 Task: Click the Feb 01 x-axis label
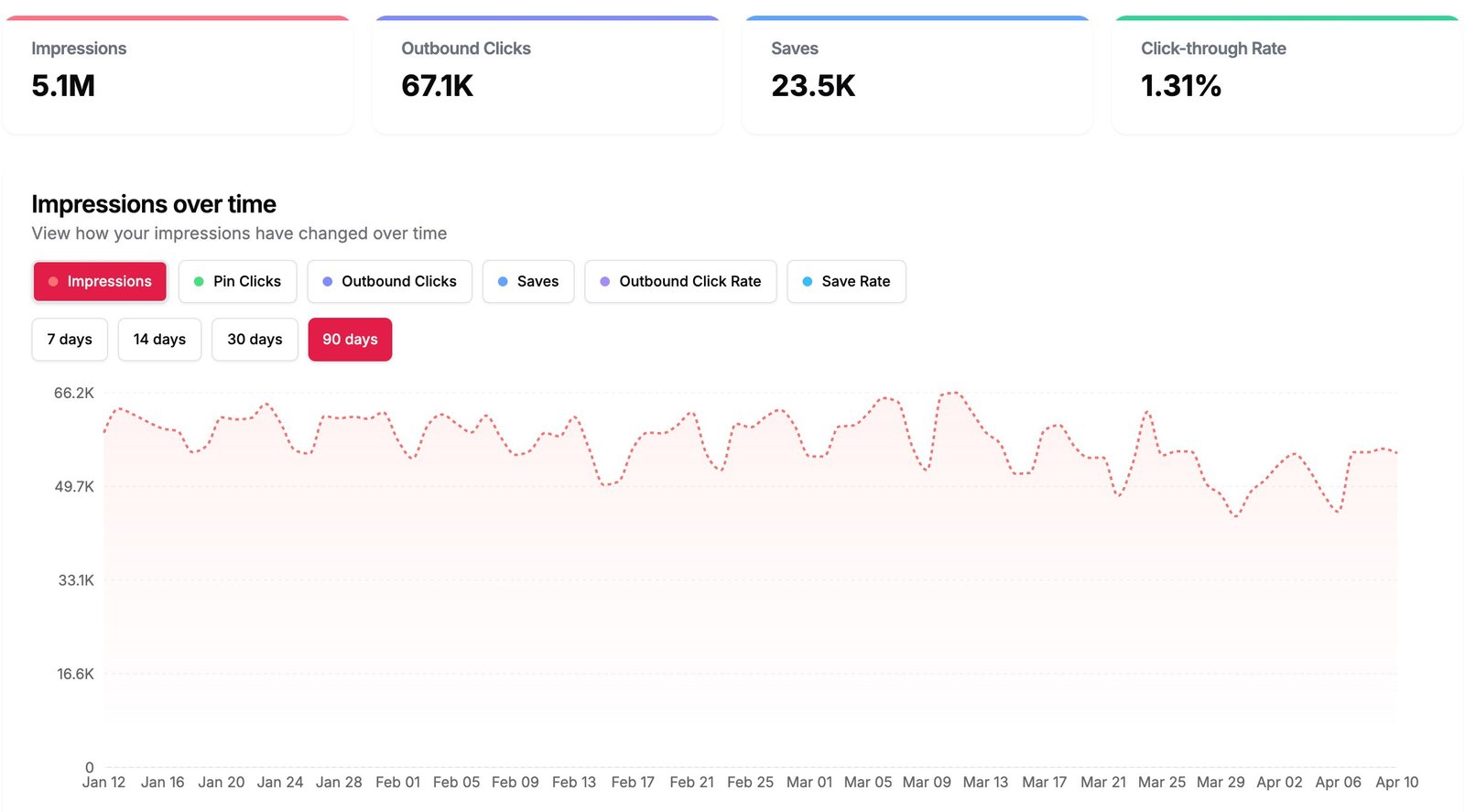tap(397, 782)
